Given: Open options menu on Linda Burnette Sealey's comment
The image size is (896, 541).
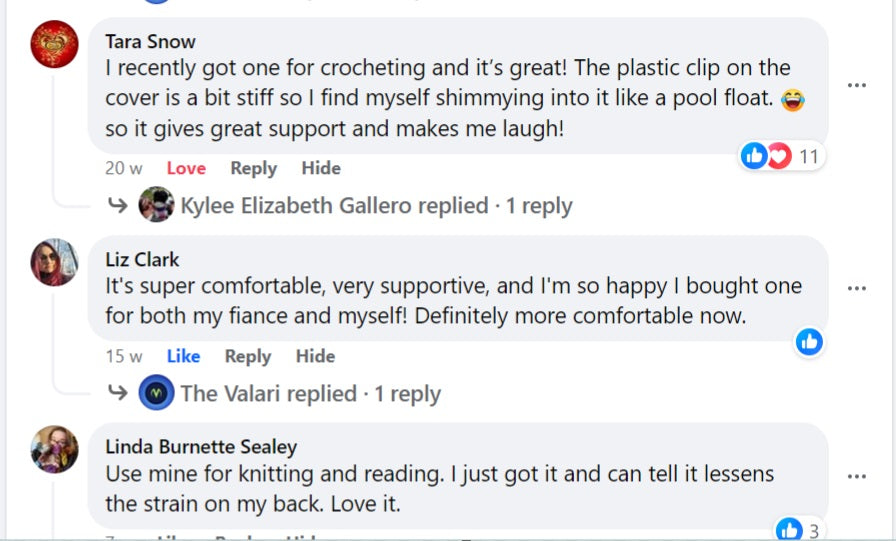Looking at the screenshot, I should point(856,476).
